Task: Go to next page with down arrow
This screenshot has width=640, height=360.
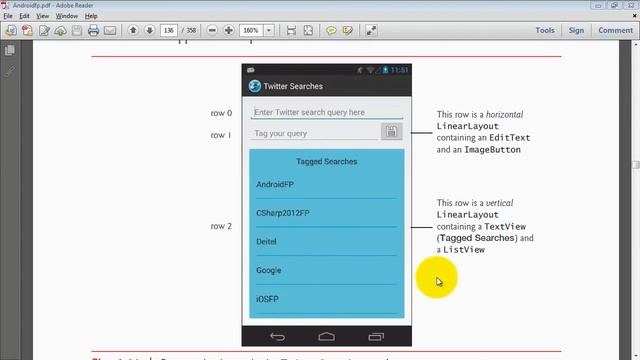Action: (x=149, y=30)
